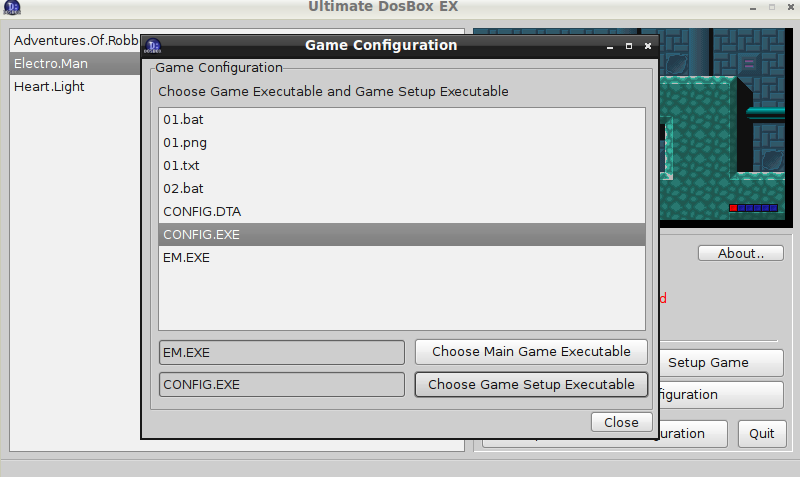
Task: Click the main executable field showing EM.EXE
Action: click(x=281, y=352)
